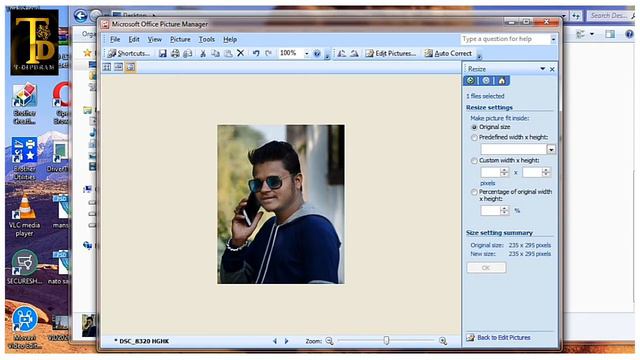Click the Rotate Right icon

click(354, 53)
